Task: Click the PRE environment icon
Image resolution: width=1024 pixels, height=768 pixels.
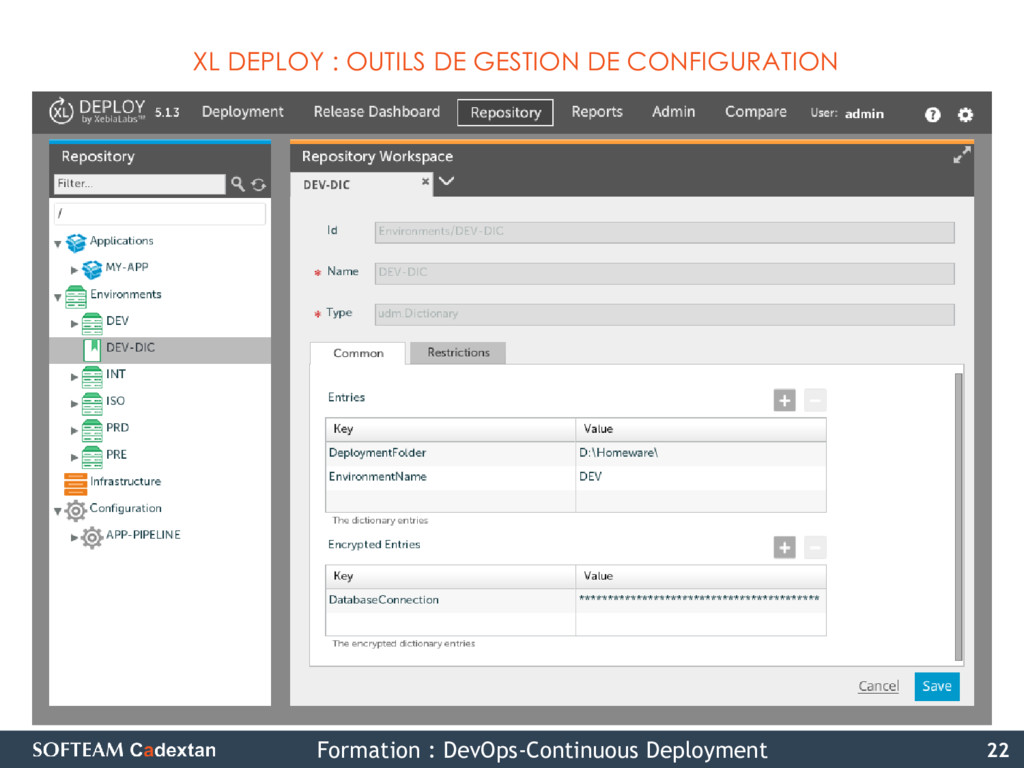Action: click(92, 457)
